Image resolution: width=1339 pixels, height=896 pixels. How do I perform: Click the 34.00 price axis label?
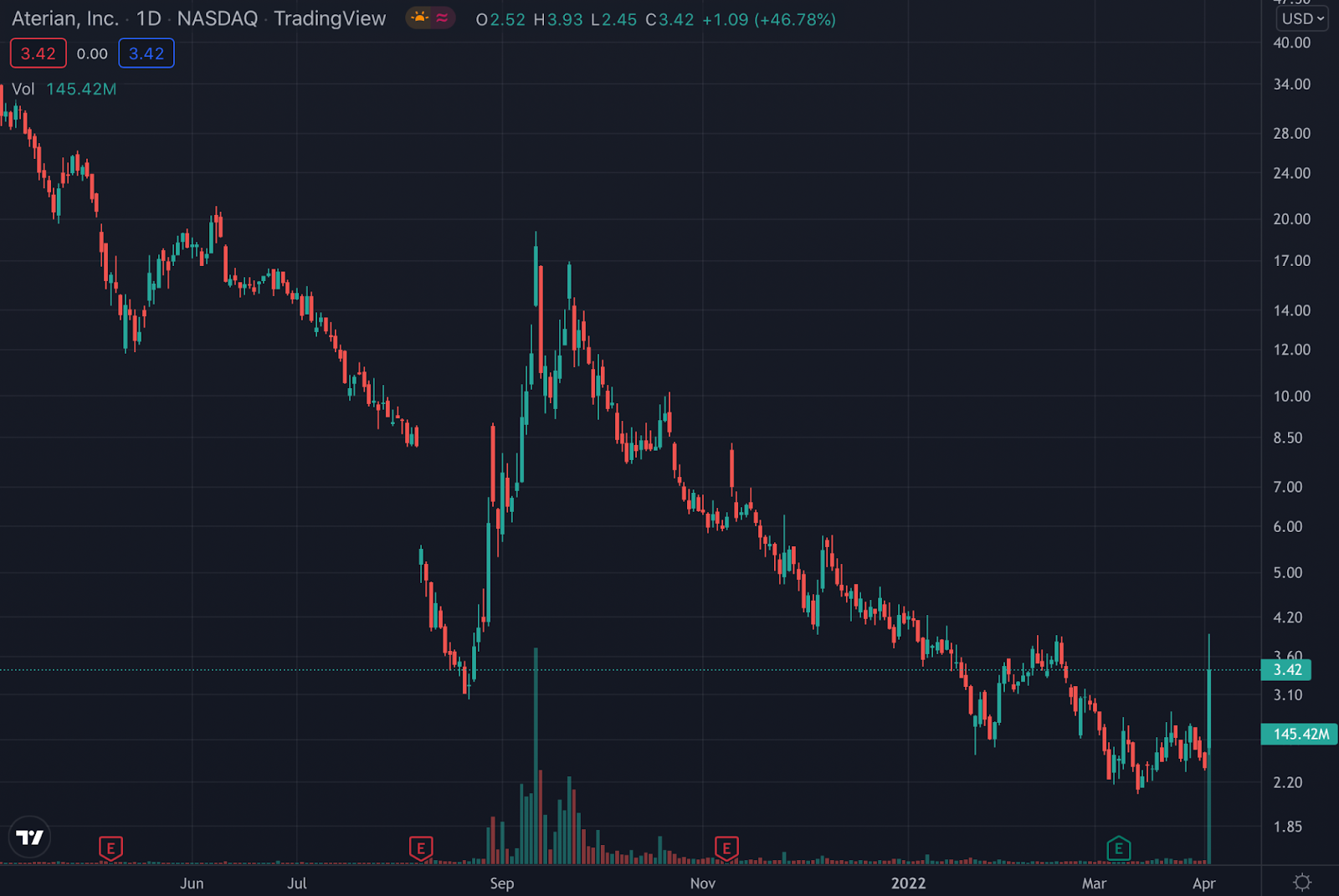click(1292, 84)
